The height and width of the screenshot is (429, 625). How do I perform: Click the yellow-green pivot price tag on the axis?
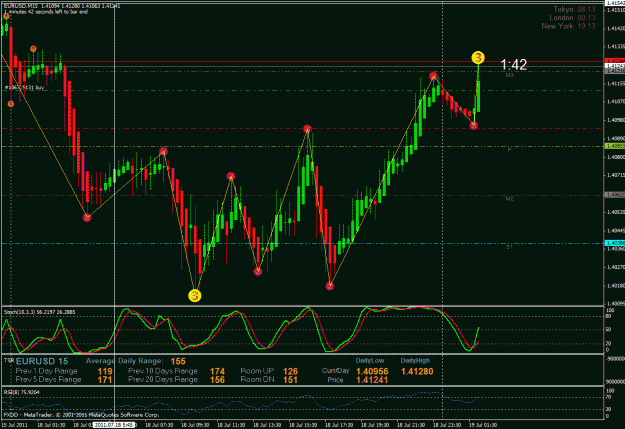[x=615, y=146]
